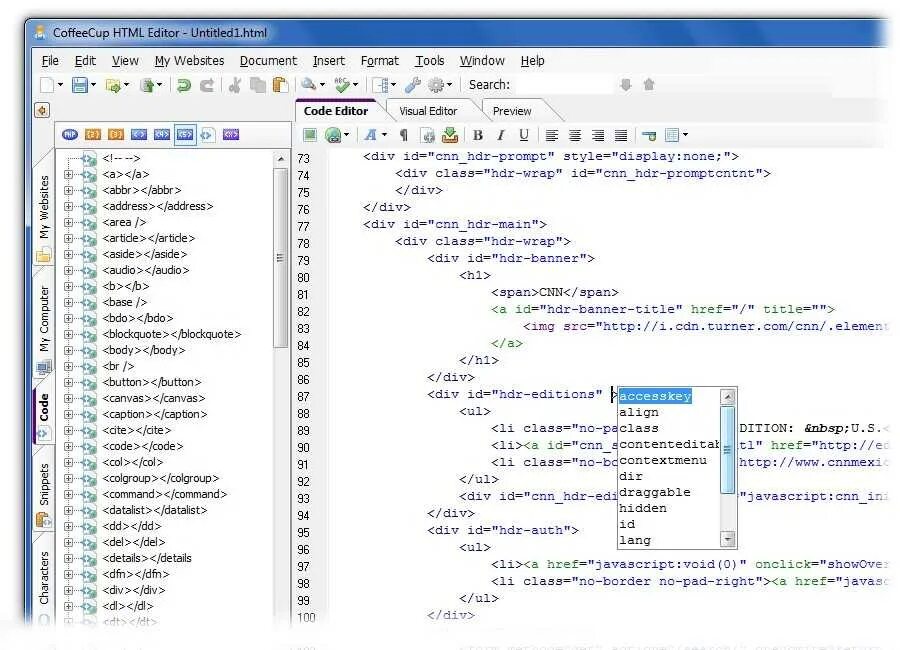
Task: Select the <button></button> tag item
Action: pos(152,382)
